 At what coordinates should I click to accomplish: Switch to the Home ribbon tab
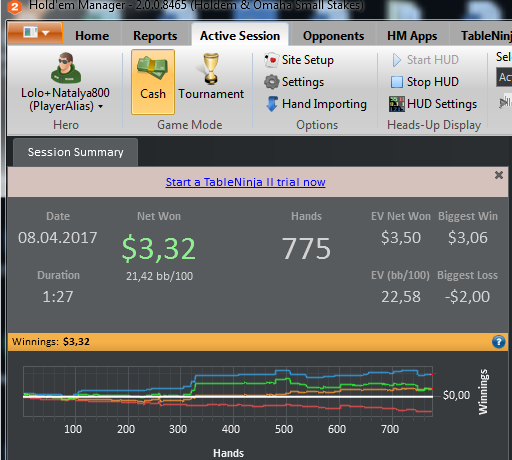point(92,36)
